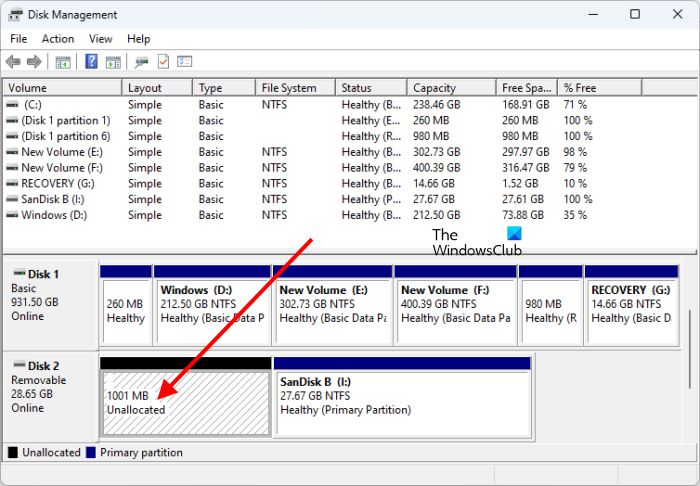
Task: Select the New Volume (E:) list name
Action: 62,152
